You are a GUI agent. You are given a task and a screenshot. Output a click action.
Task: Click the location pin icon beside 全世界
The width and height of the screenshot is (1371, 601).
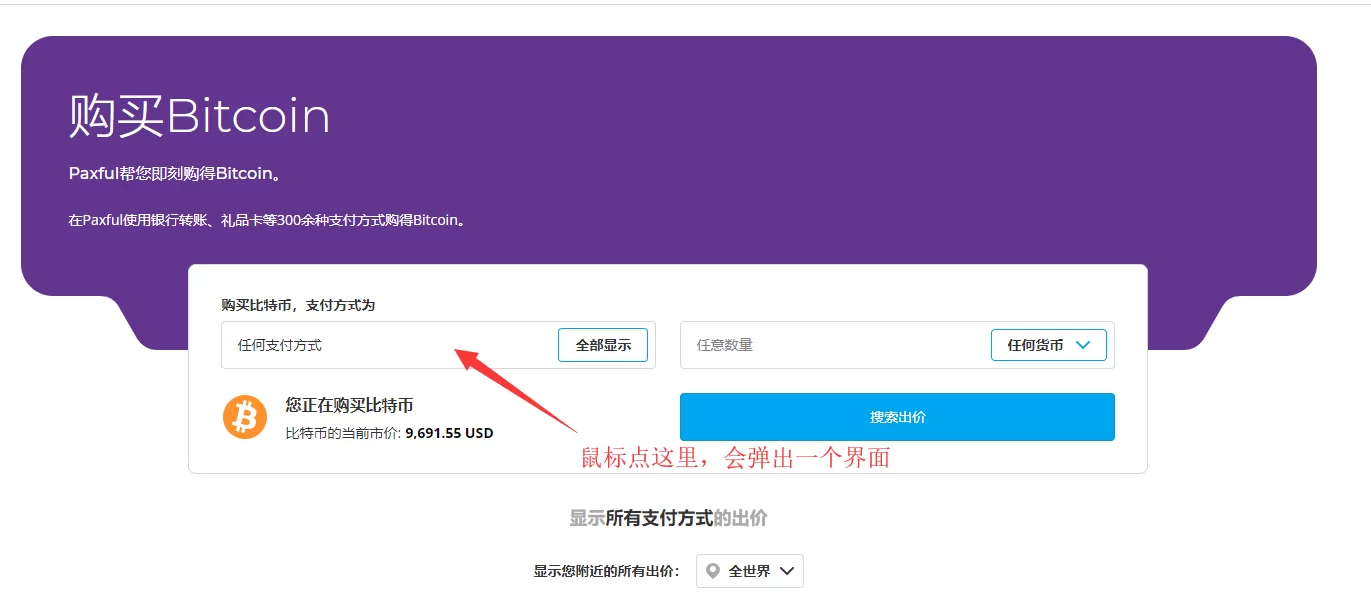[x=713, y=571]
